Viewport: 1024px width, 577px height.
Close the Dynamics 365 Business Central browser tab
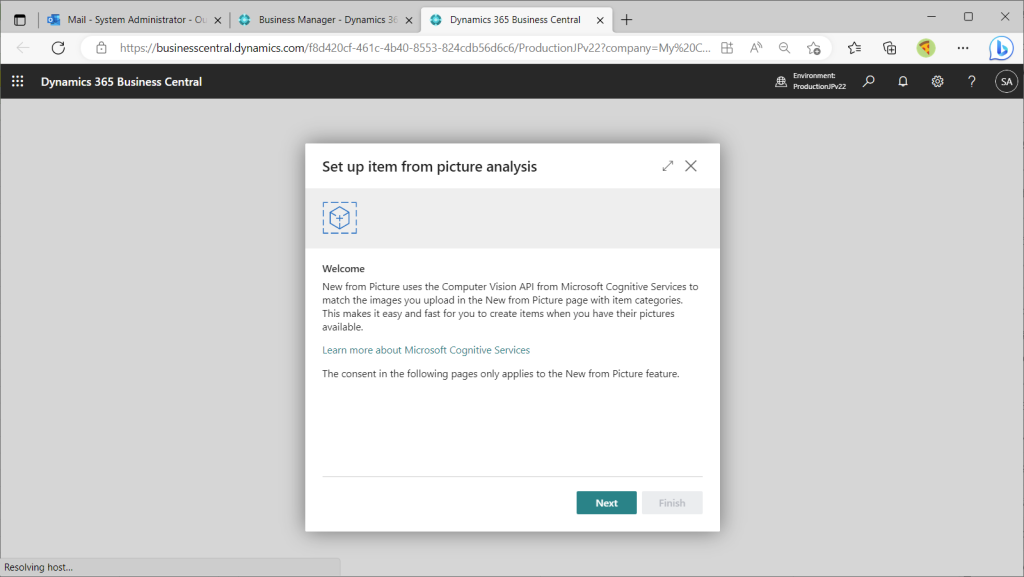point(600,20)
